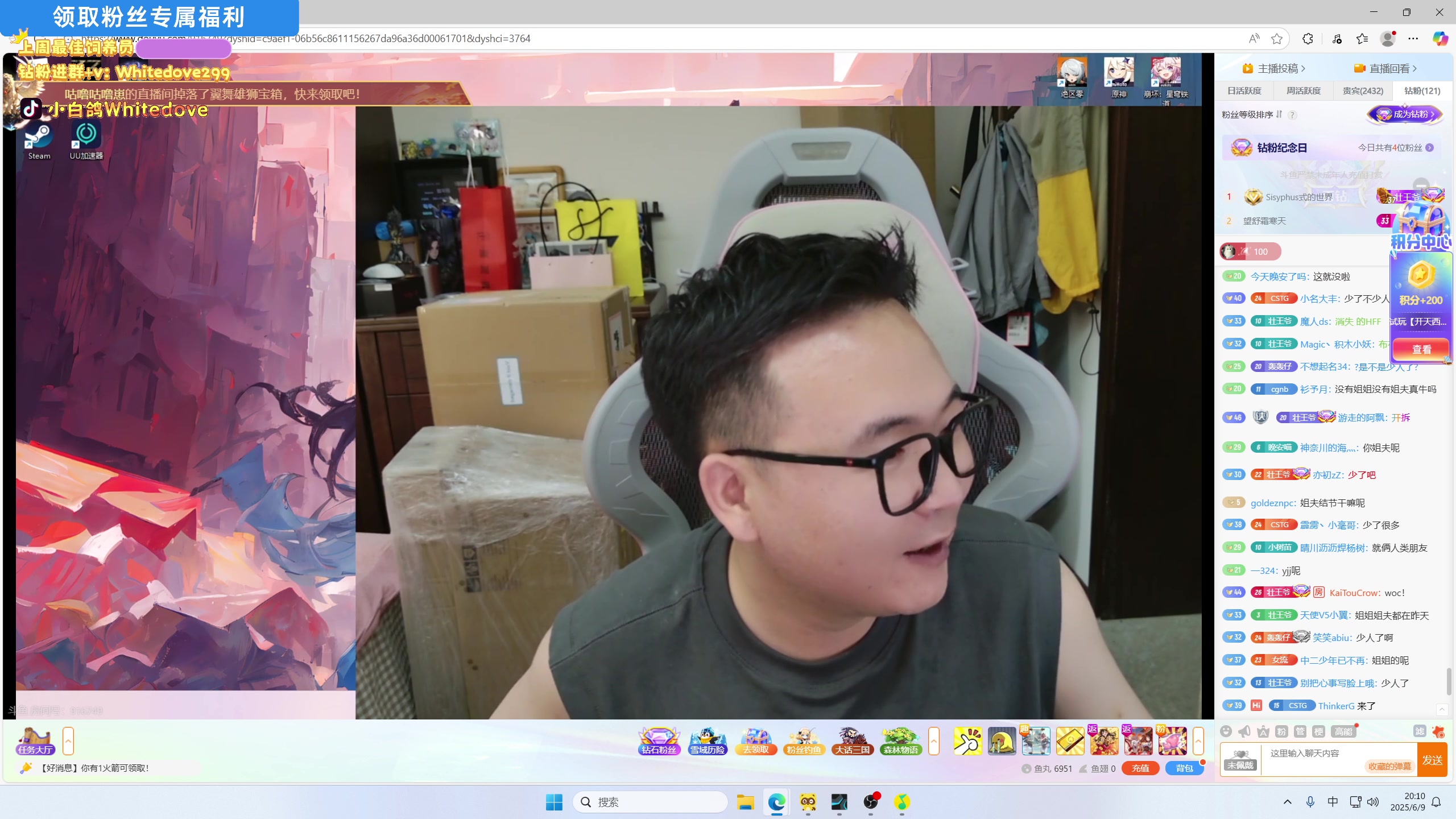Open the 滤 chat filter icon
Screen dimensions: 1456x819
1420,731
